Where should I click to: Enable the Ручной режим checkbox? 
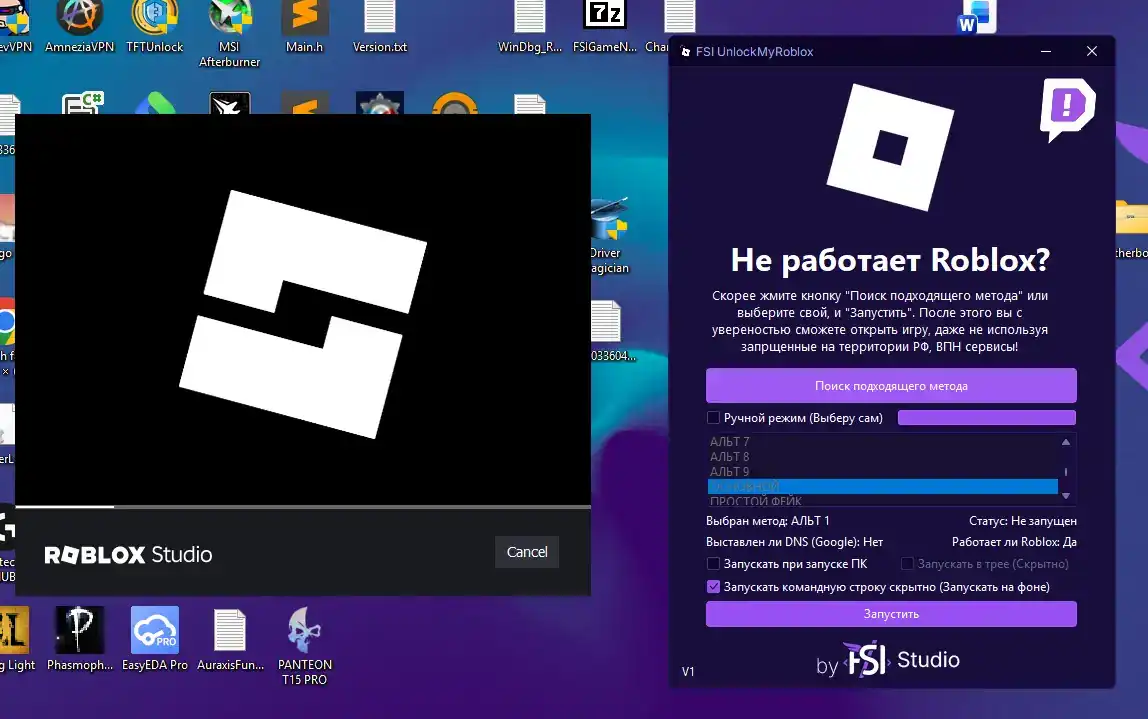point(713,418)
